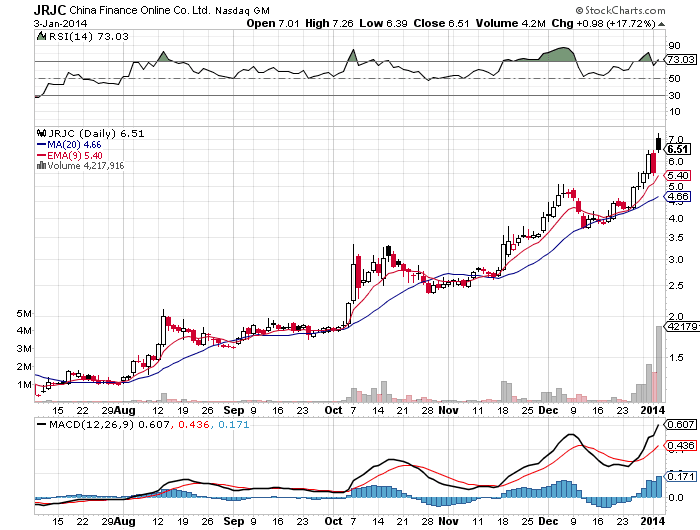The height and width of the screenshot is (530, 700).
Task: Click the Low 6.39 header value
Action: (383, 23)
